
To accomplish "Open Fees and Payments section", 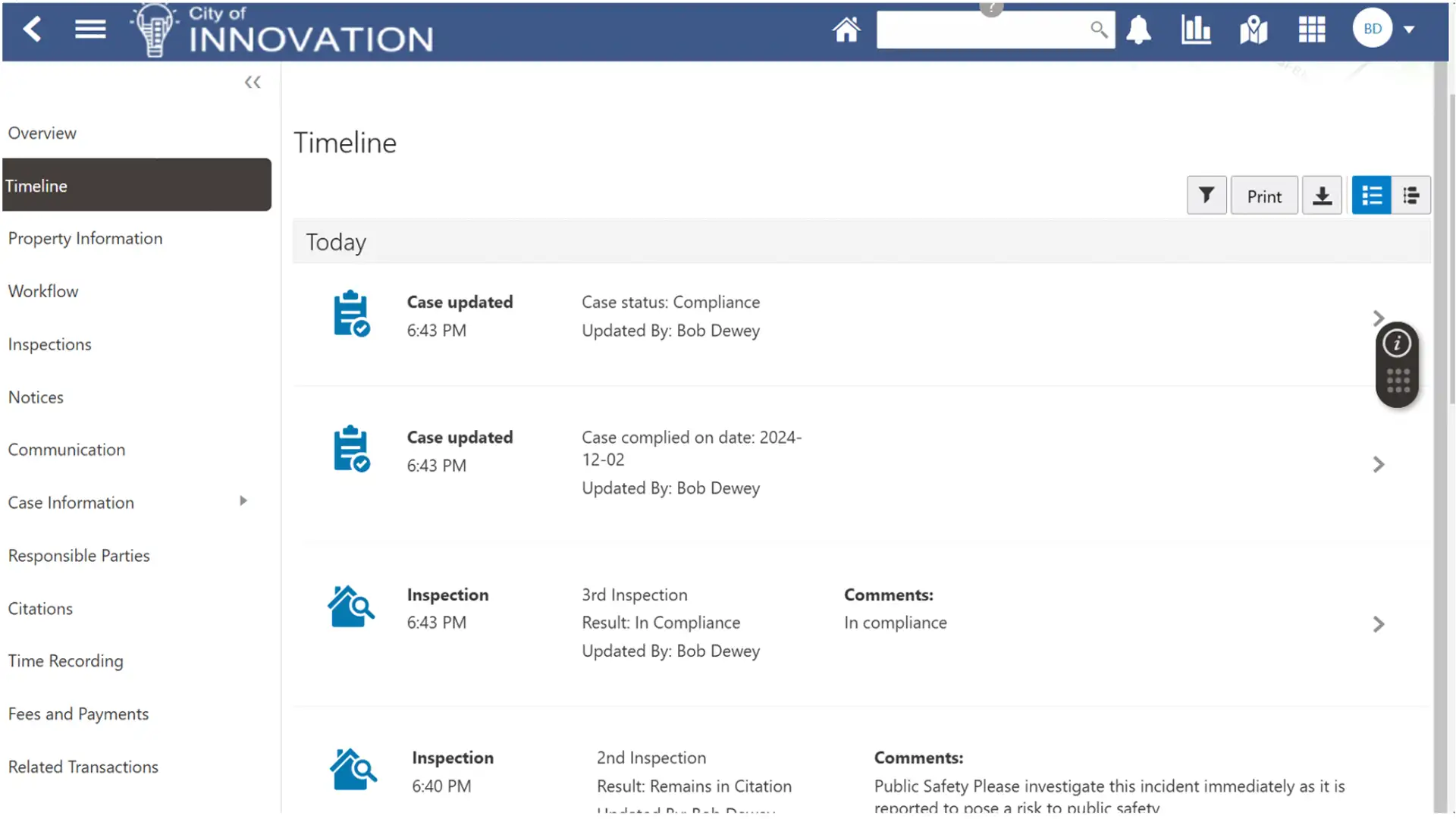I will [79, 714].
